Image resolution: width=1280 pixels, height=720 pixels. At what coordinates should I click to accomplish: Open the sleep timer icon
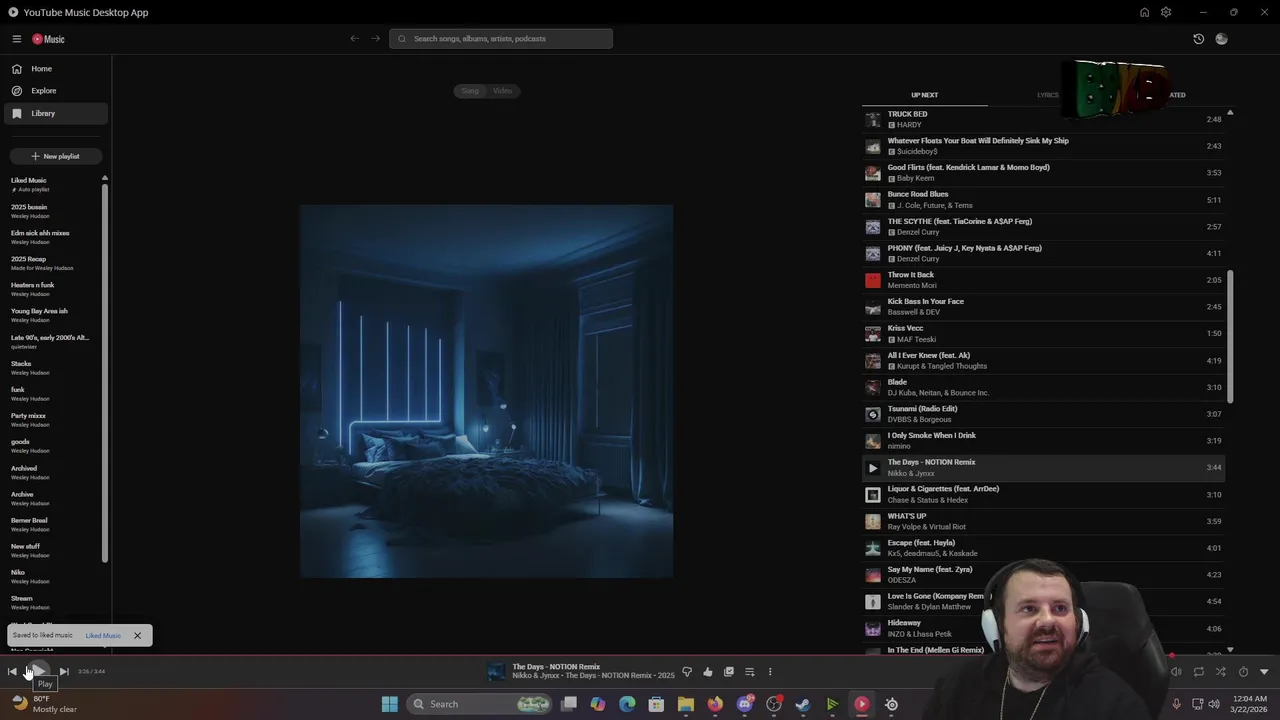pyautogui.click(x=1243, y=672)
